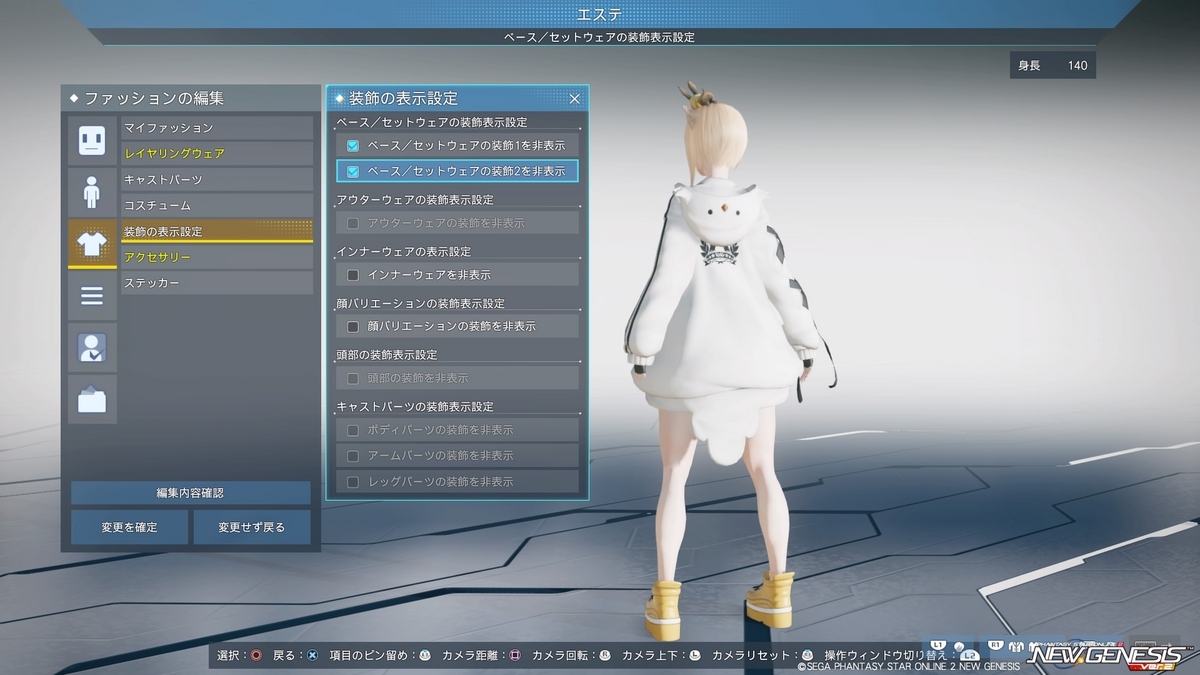1200x675 pixels.
Task: Click the エステ title at top
Action: pyautogui.click(x=600, y=13)
